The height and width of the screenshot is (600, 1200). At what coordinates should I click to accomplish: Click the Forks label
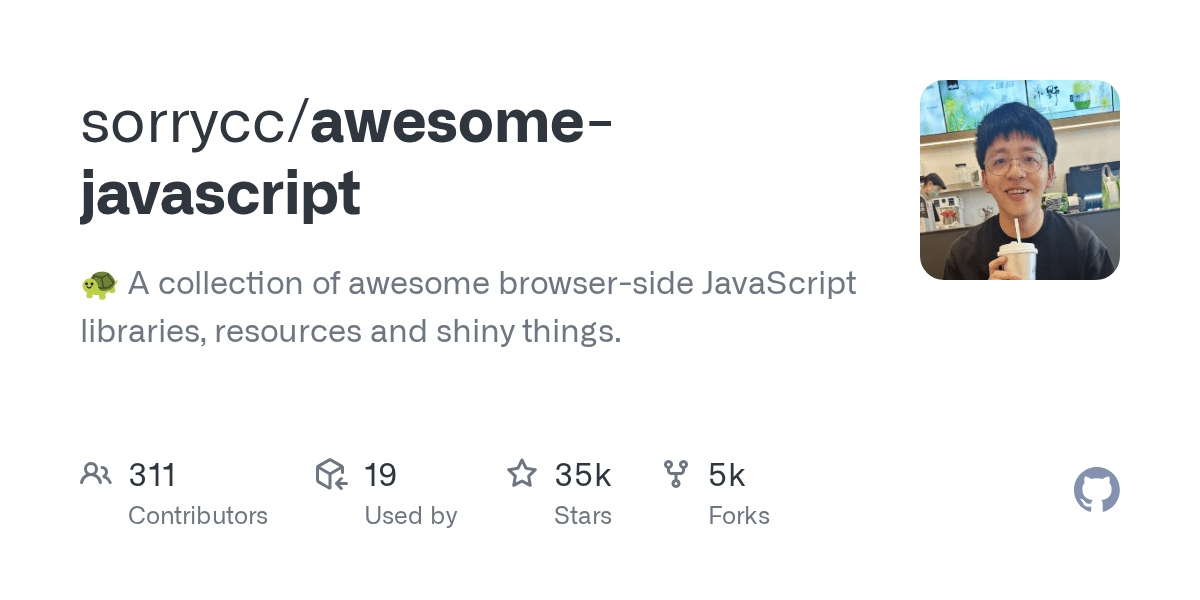click(738, 516)
